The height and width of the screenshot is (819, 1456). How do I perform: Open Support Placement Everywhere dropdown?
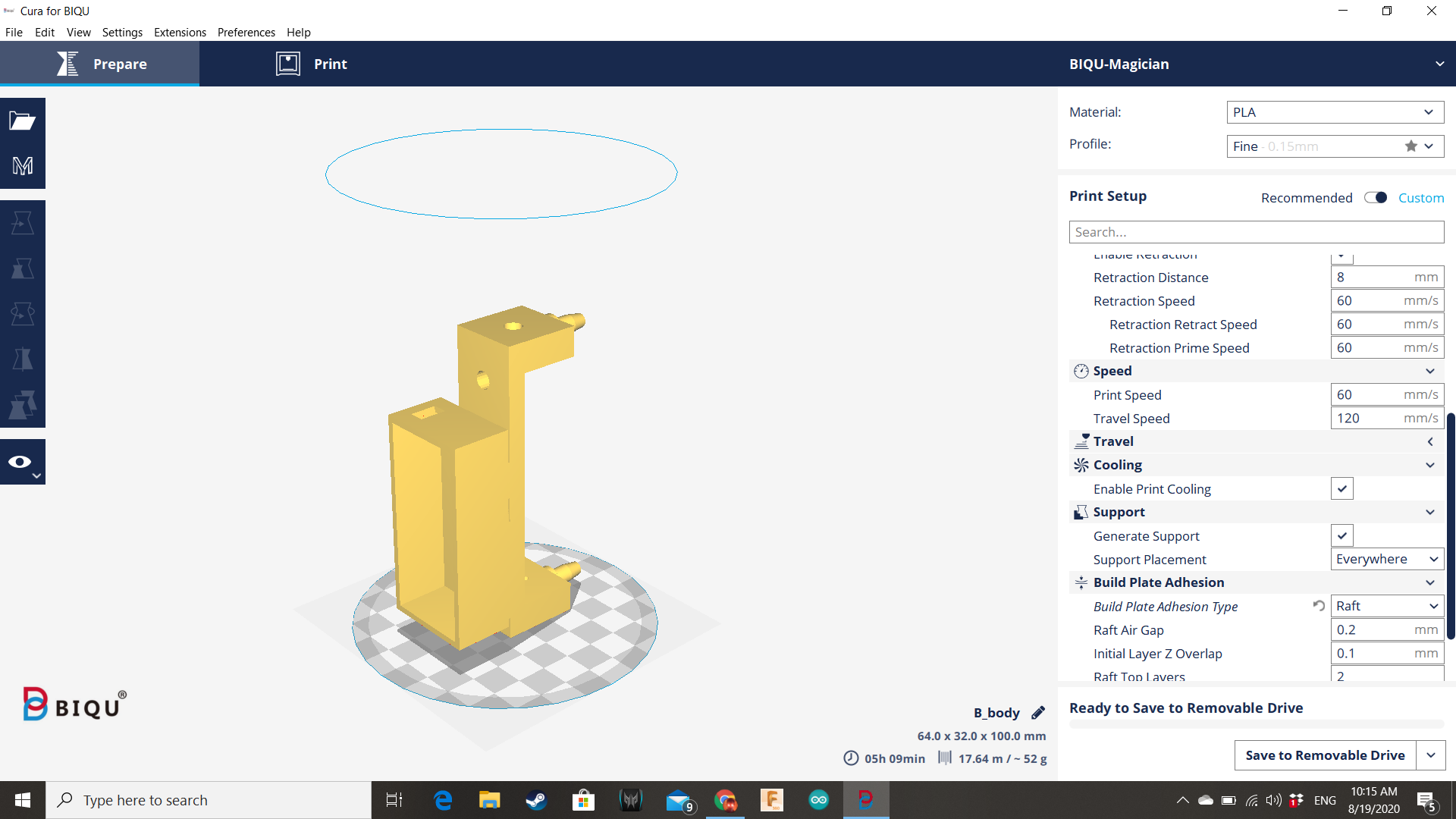pos(1386,560)
